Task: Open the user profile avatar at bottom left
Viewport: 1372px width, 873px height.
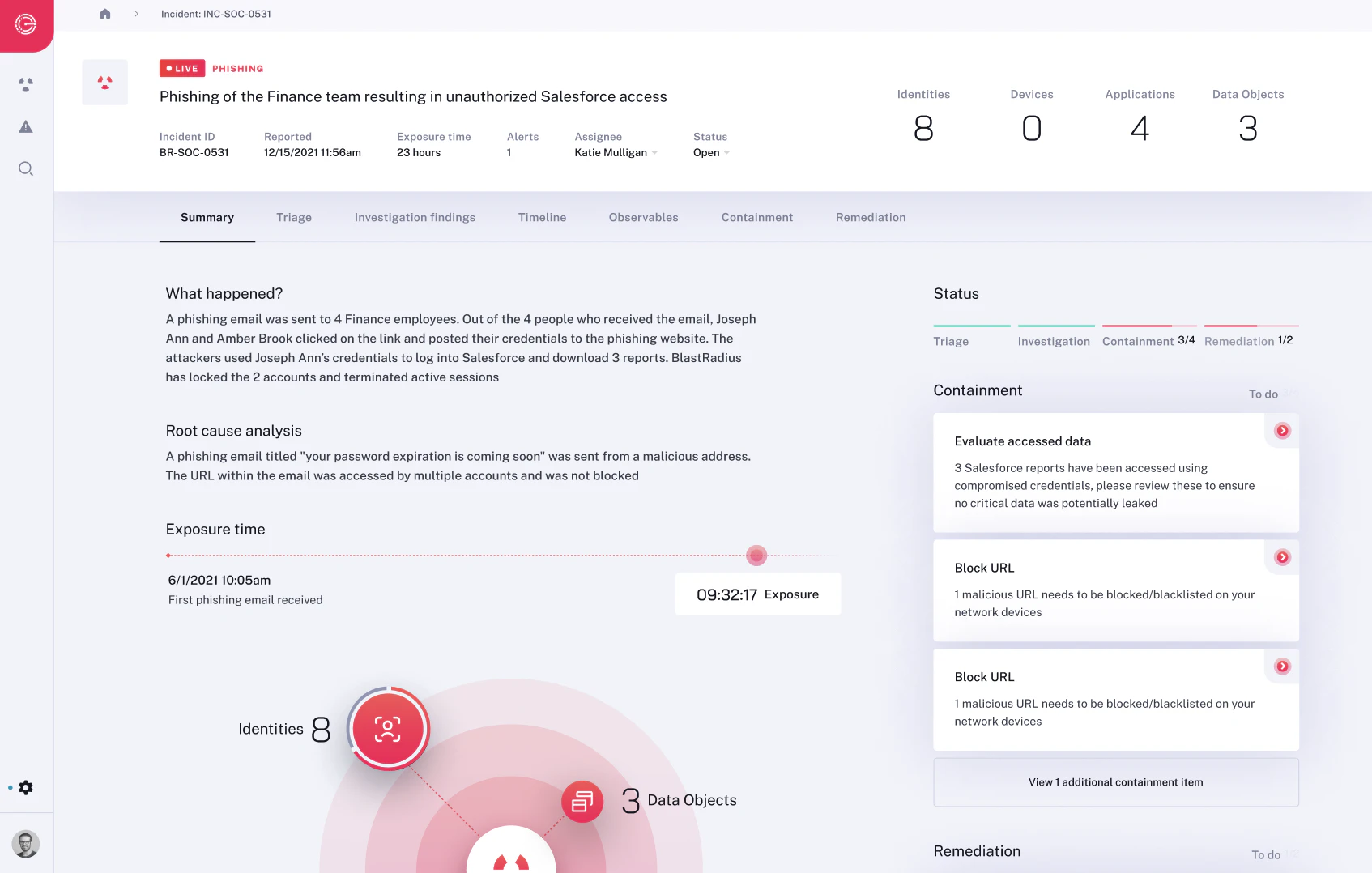Action: [x=26, y=844]
